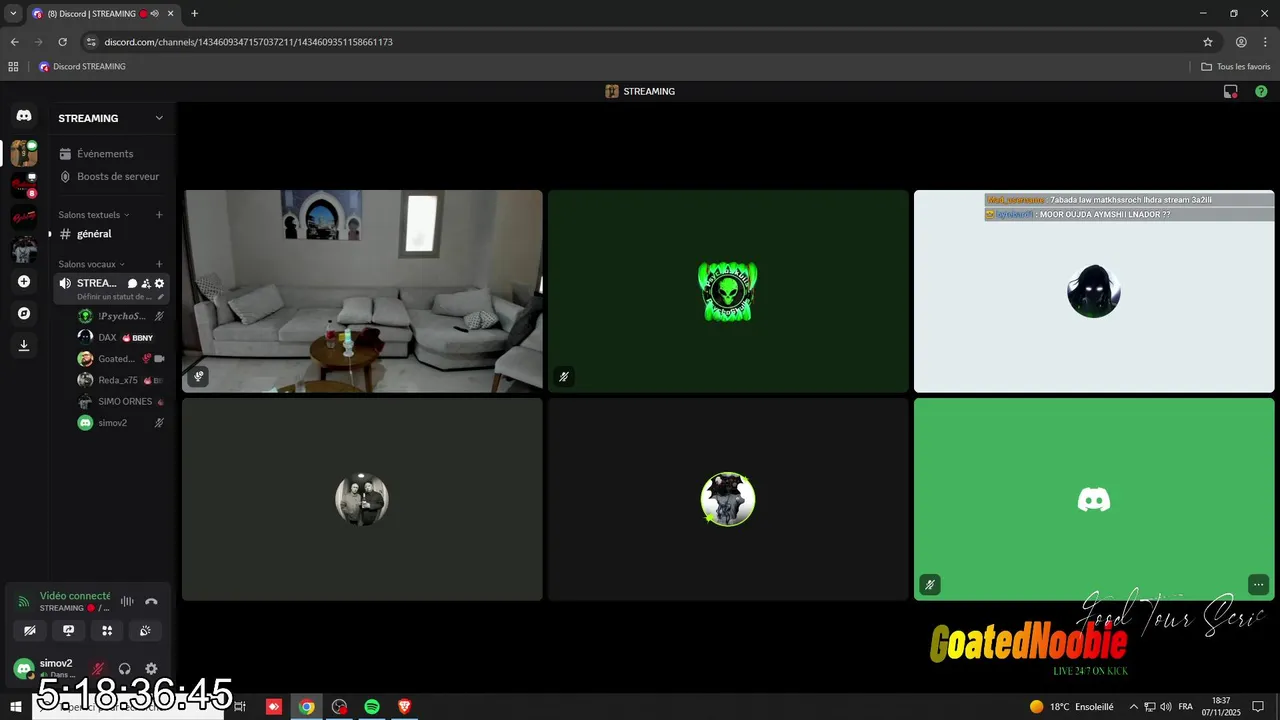Share your screen button
Image resolution: width=1280 pixels, height=720 pixels.
click(x=68, y=631)
